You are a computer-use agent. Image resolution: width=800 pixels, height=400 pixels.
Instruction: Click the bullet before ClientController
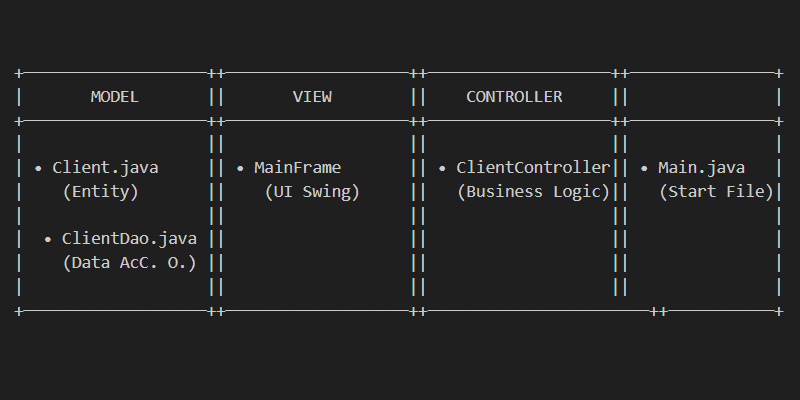[442, 168]
